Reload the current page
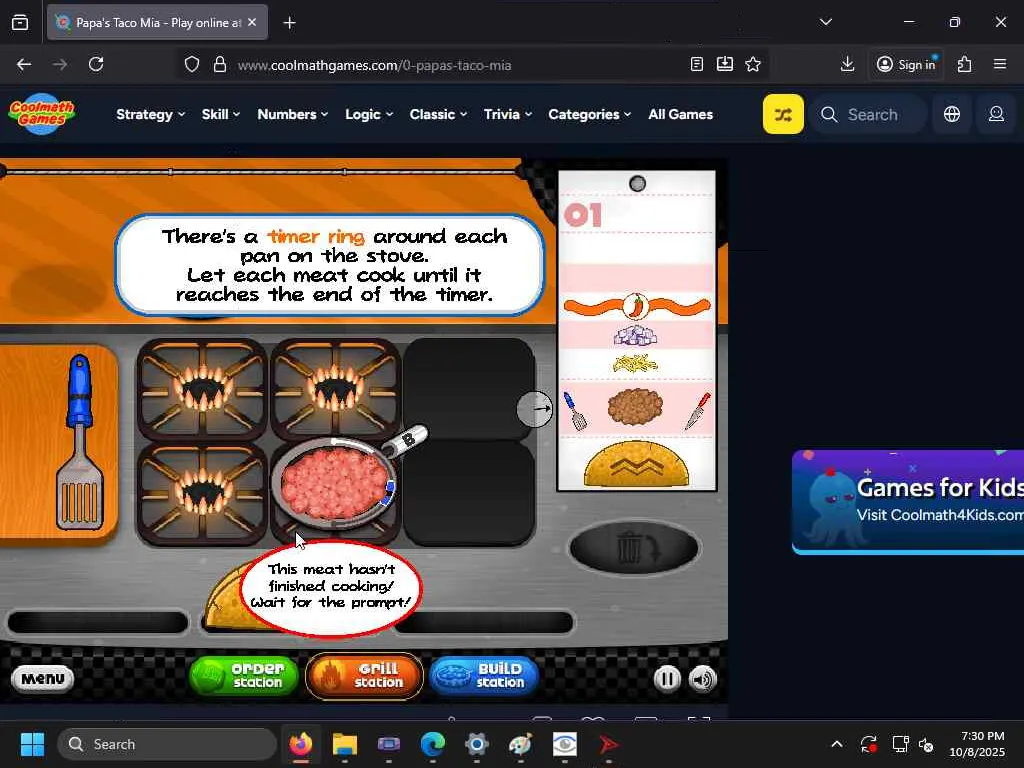This screenshot has height=768, width=1024. pyautogui.click(x=96, y=64)
